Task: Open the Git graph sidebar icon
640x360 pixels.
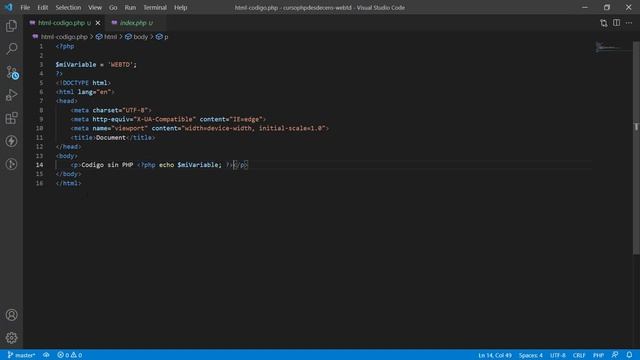Action: [x=11, y=164]
